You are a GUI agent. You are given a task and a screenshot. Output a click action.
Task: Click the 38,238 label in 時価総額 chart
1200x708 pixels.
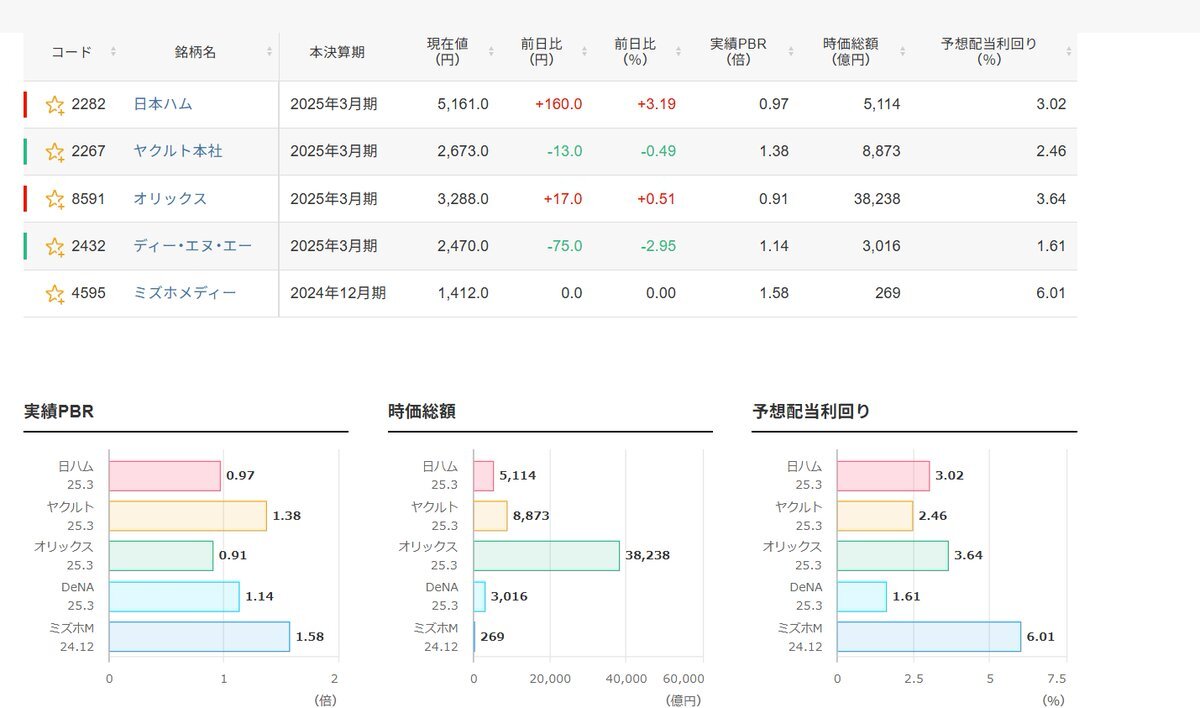pos(648,556)
